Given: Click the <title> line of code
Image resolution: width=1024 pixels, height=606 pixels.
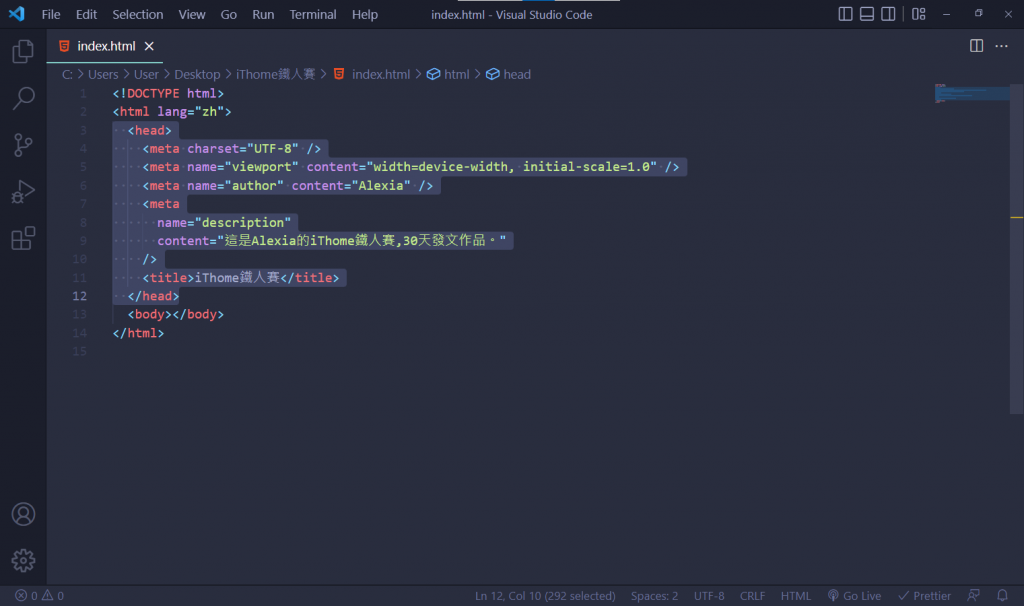Looking at the screenshot, I should (x=241, y=278).
